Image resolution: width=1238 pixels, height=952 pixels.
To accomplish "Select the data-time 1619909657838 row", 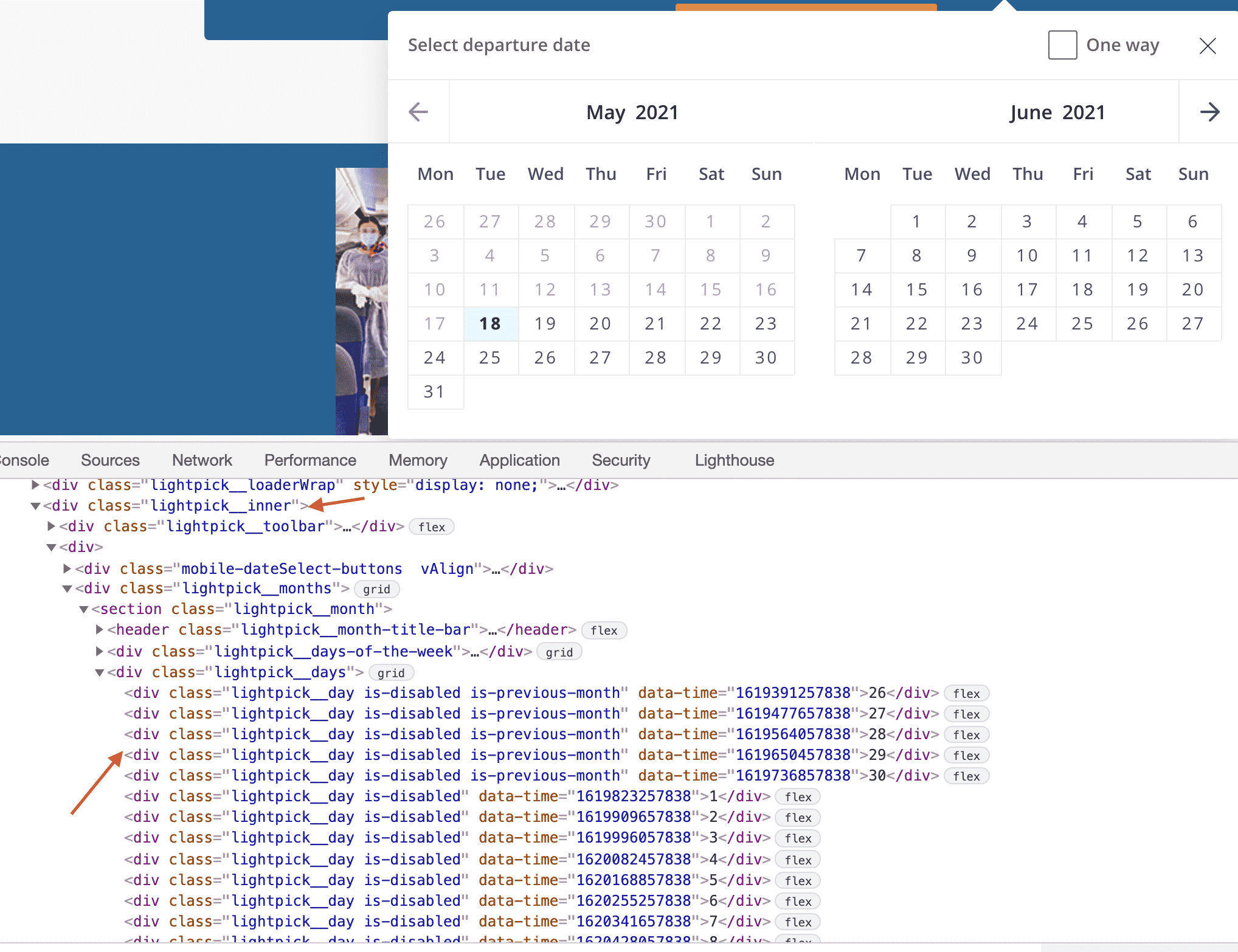I will pos(448,817).
